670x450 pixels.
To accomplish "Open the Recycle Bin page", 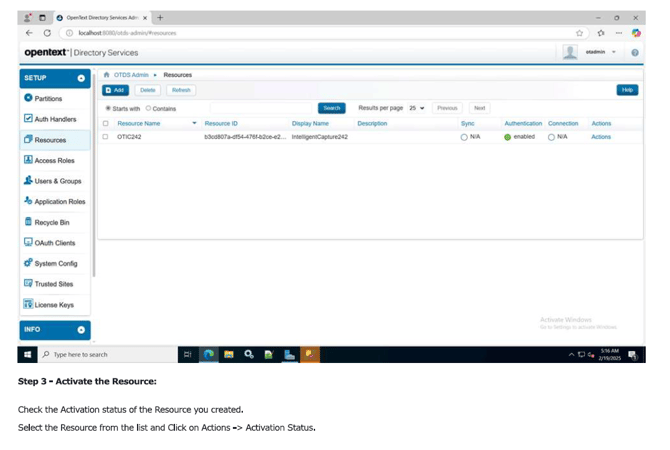I will tap(51, 222).
